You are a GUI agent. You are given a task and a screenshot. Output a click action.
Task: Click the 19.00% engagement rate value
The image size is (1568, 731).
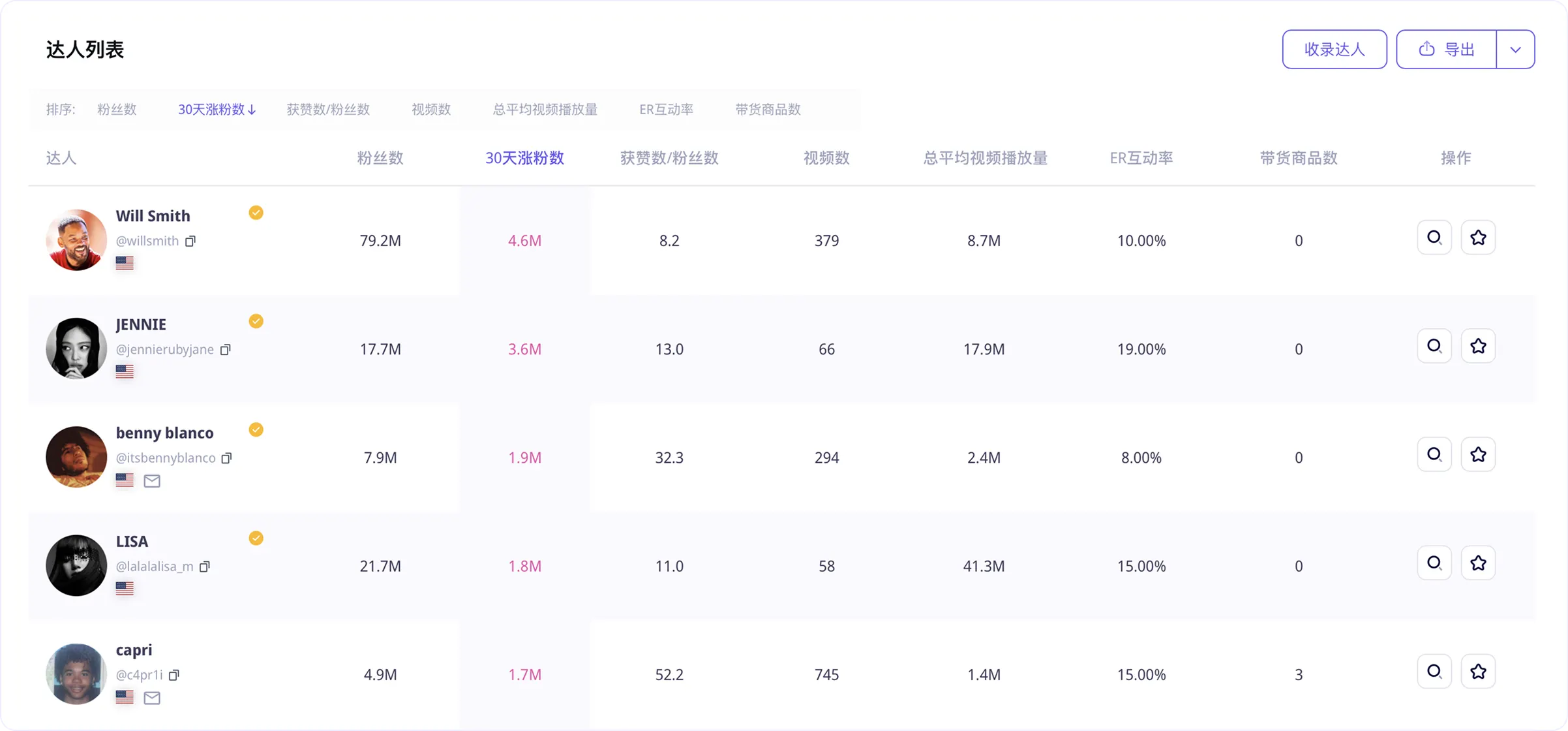[x=1141, y=349]
